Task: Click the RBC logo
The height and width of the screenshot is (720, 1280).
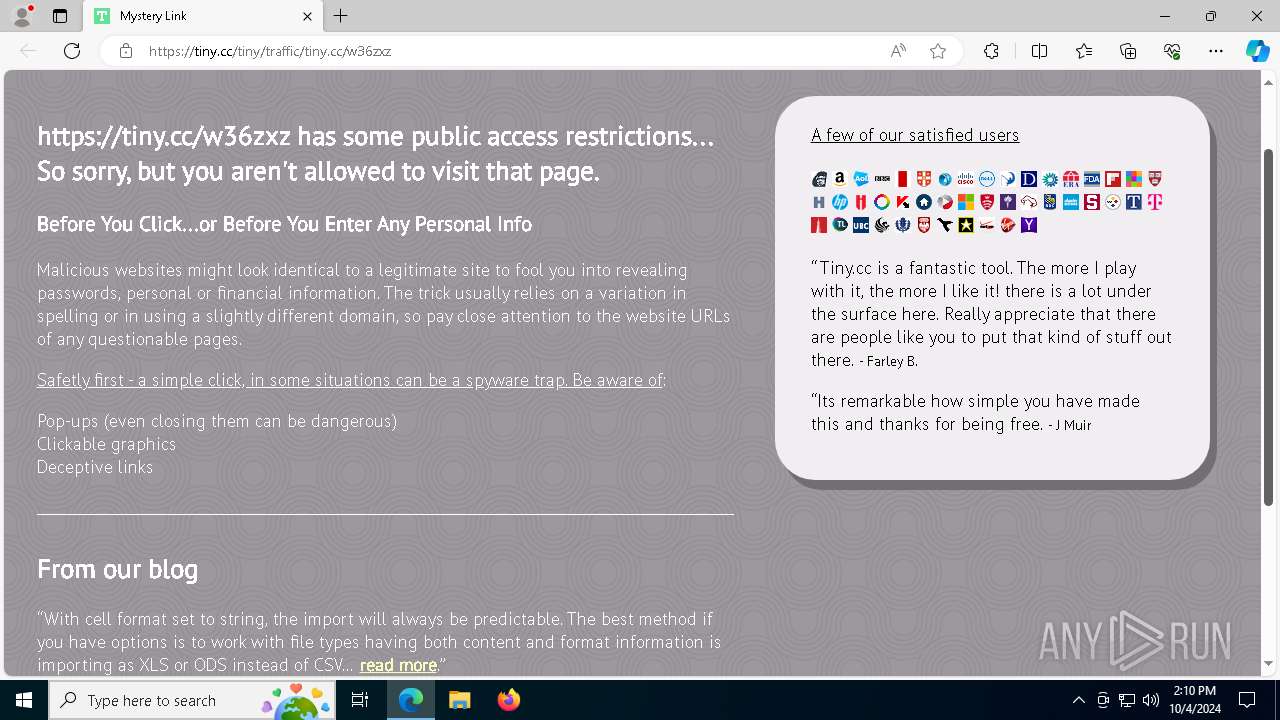Action: [x=1049, y=202]
